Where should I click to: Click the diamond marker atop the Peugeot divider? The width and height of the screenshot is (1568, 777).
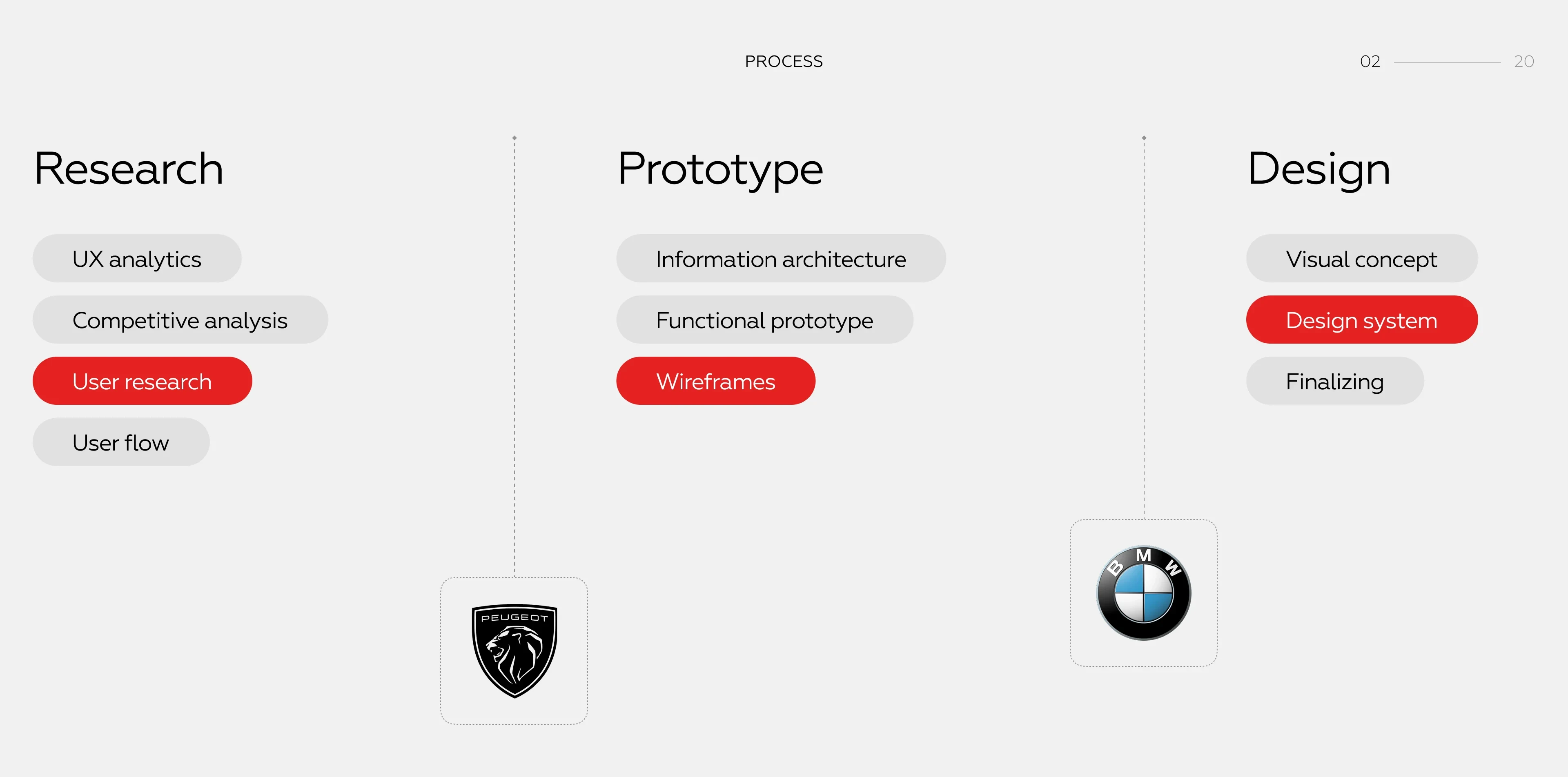tap(514, 138)
